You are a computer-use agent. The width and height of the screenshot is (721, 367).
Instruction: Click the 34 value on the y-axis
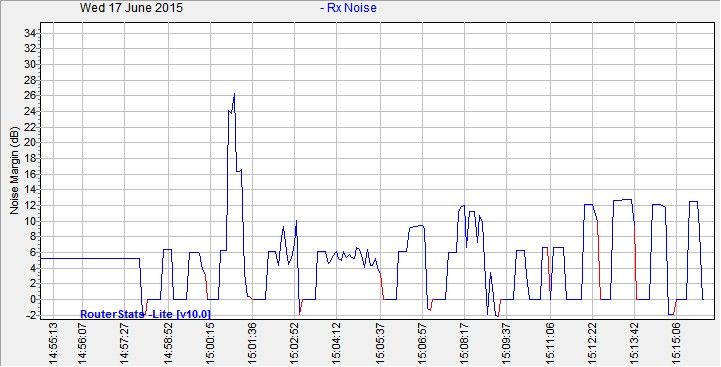click(x=30, y=33)
